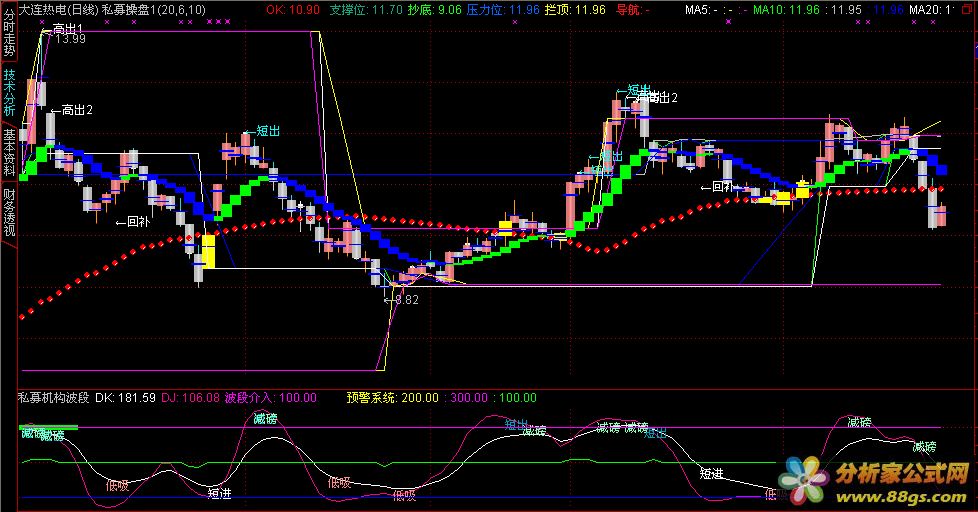
Task: Select the DK: 181.59 value
Action: pos(125,397)
